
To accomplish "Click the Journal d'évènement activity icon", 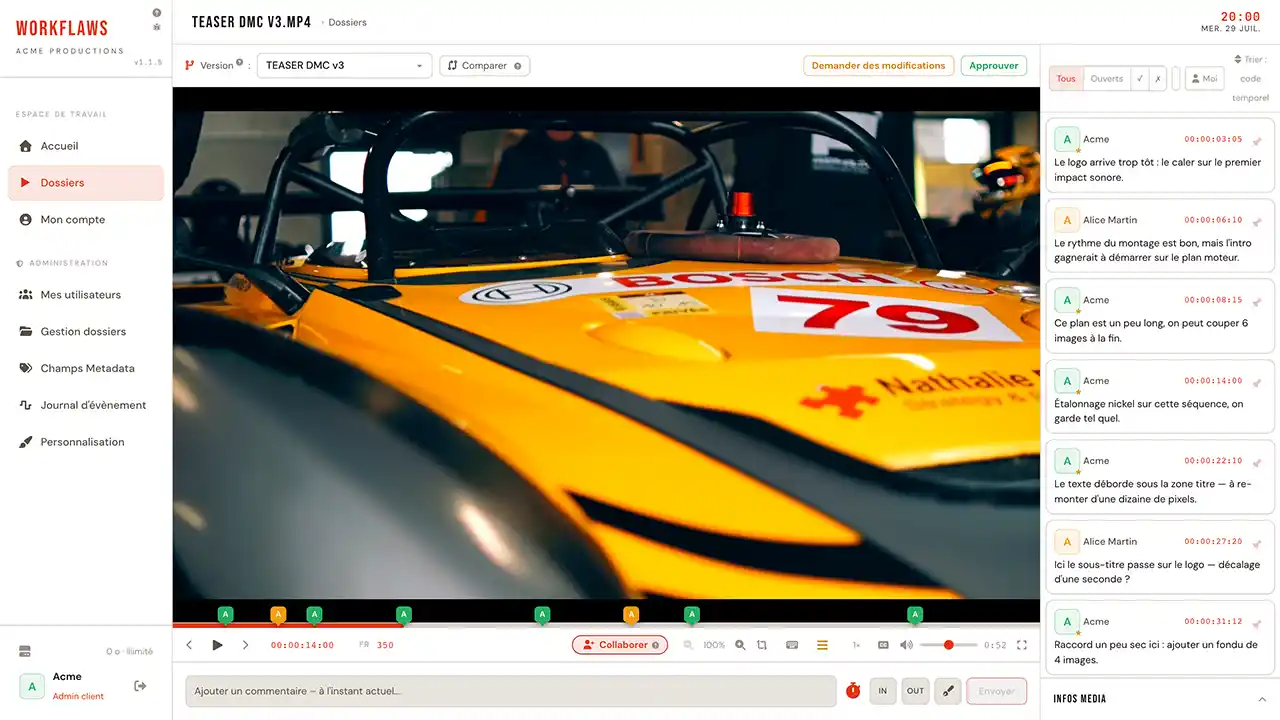I will click(26, 405).
